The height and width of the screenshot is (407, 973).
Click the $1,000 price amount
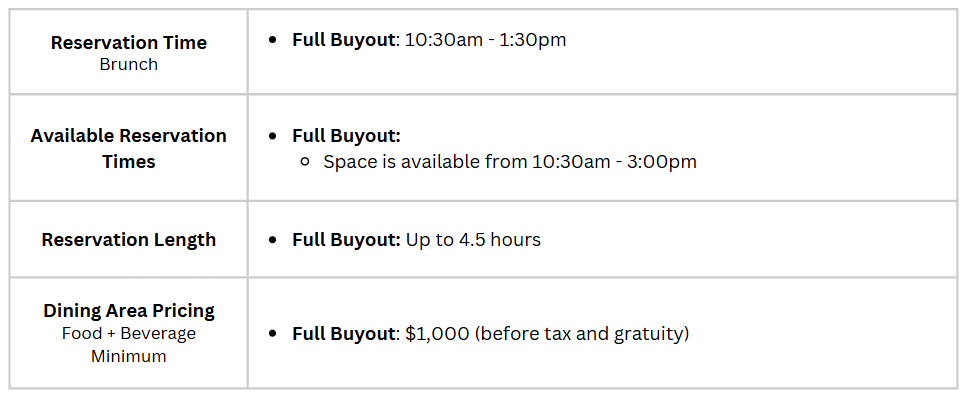437,334
